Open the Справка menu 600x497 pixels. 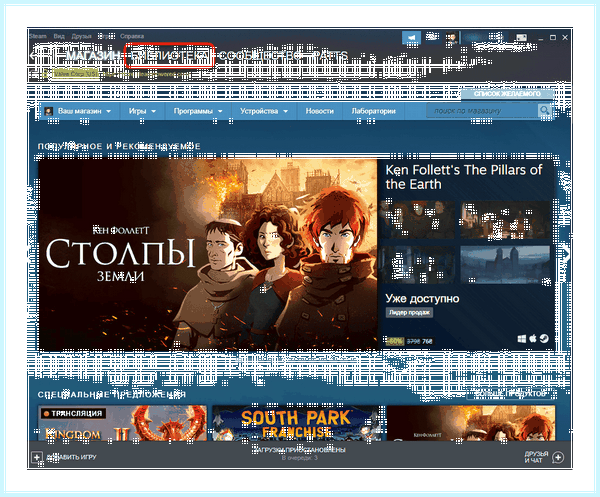tap(132, 36)
